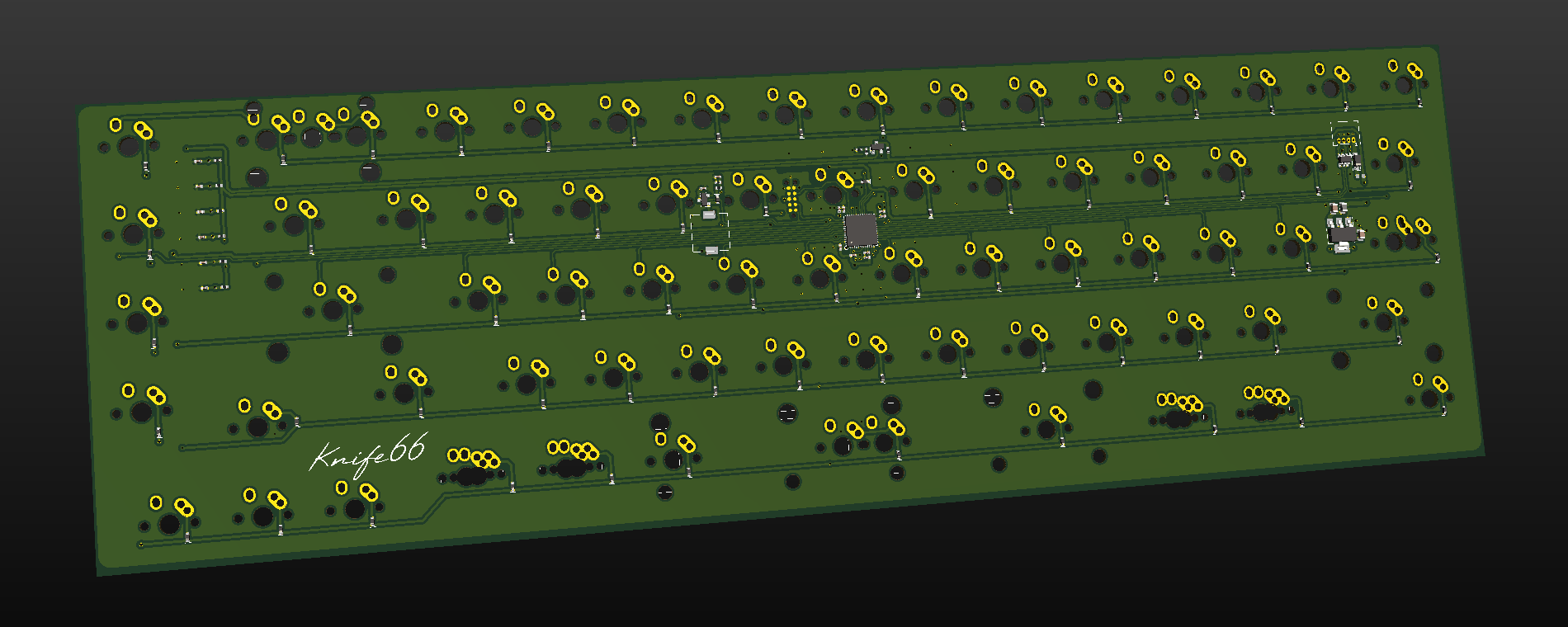Click the small transistor package near top center
Viewport: 1568px width, 627px height.
tap(877, 148)
